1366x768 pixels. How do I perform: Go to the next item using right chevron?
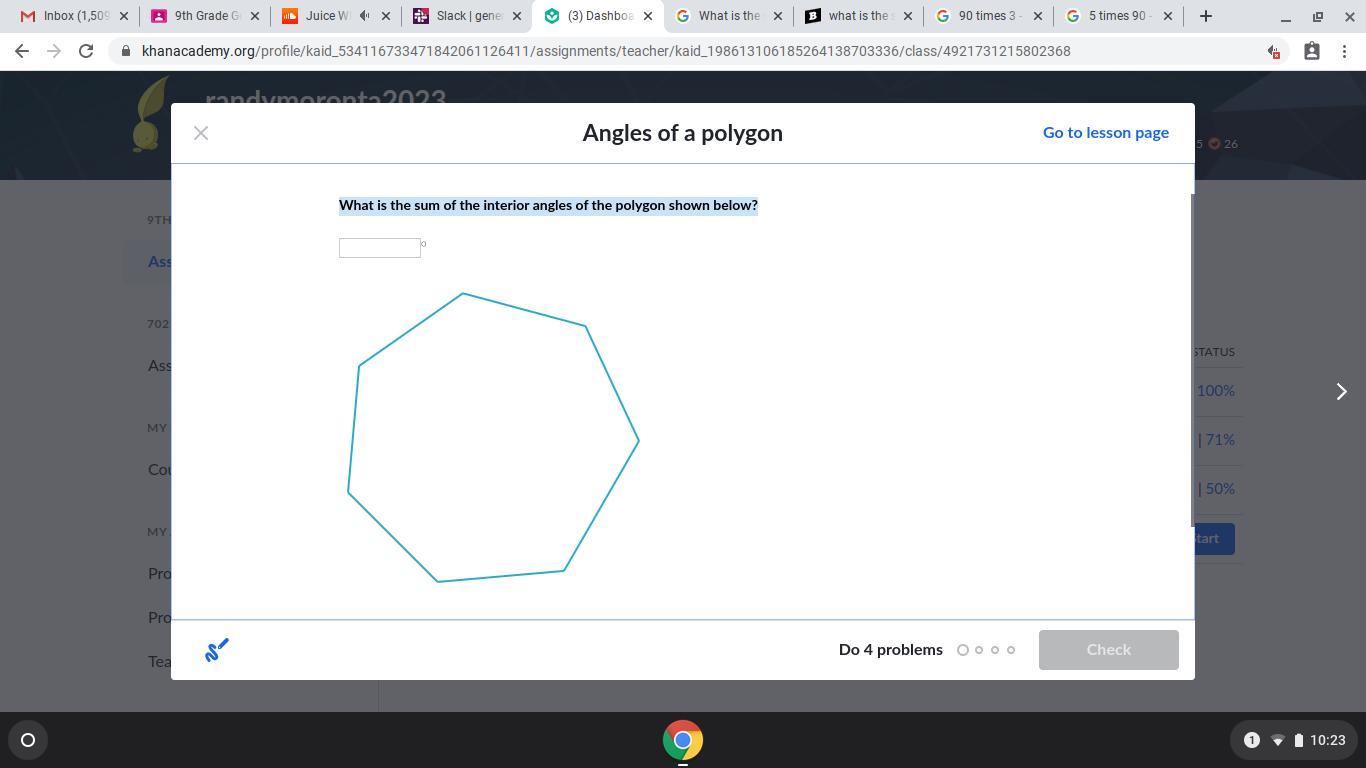coord(1342,392)
